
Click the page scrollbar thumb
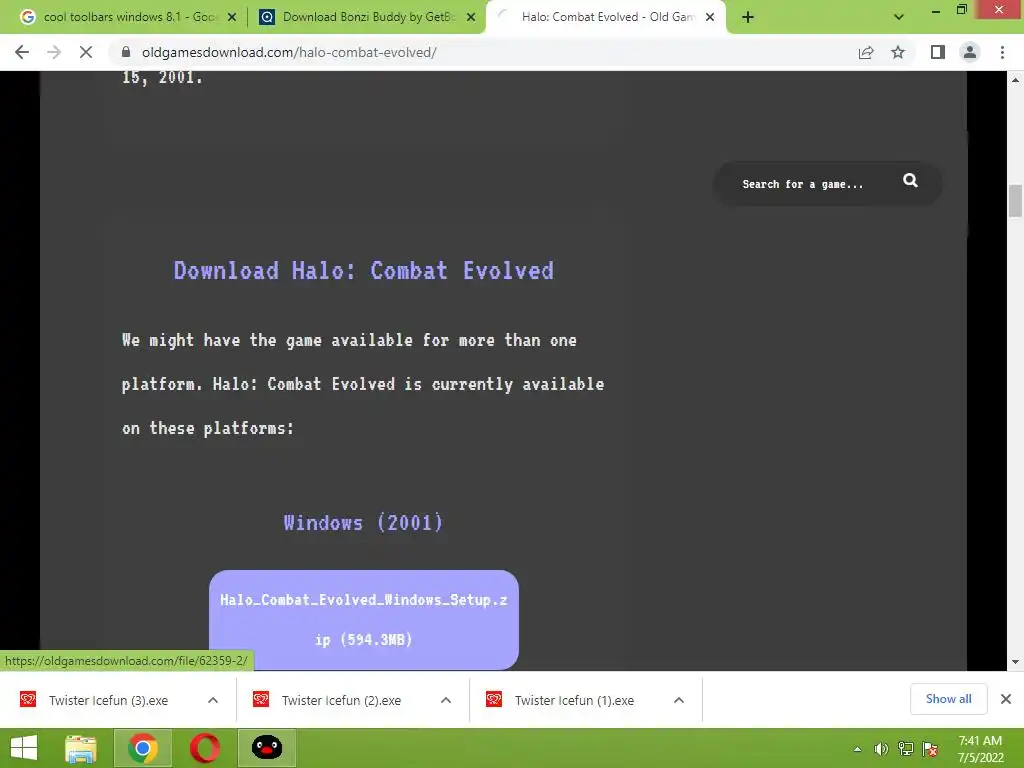pyautogui.click(x=1015, y=201)
